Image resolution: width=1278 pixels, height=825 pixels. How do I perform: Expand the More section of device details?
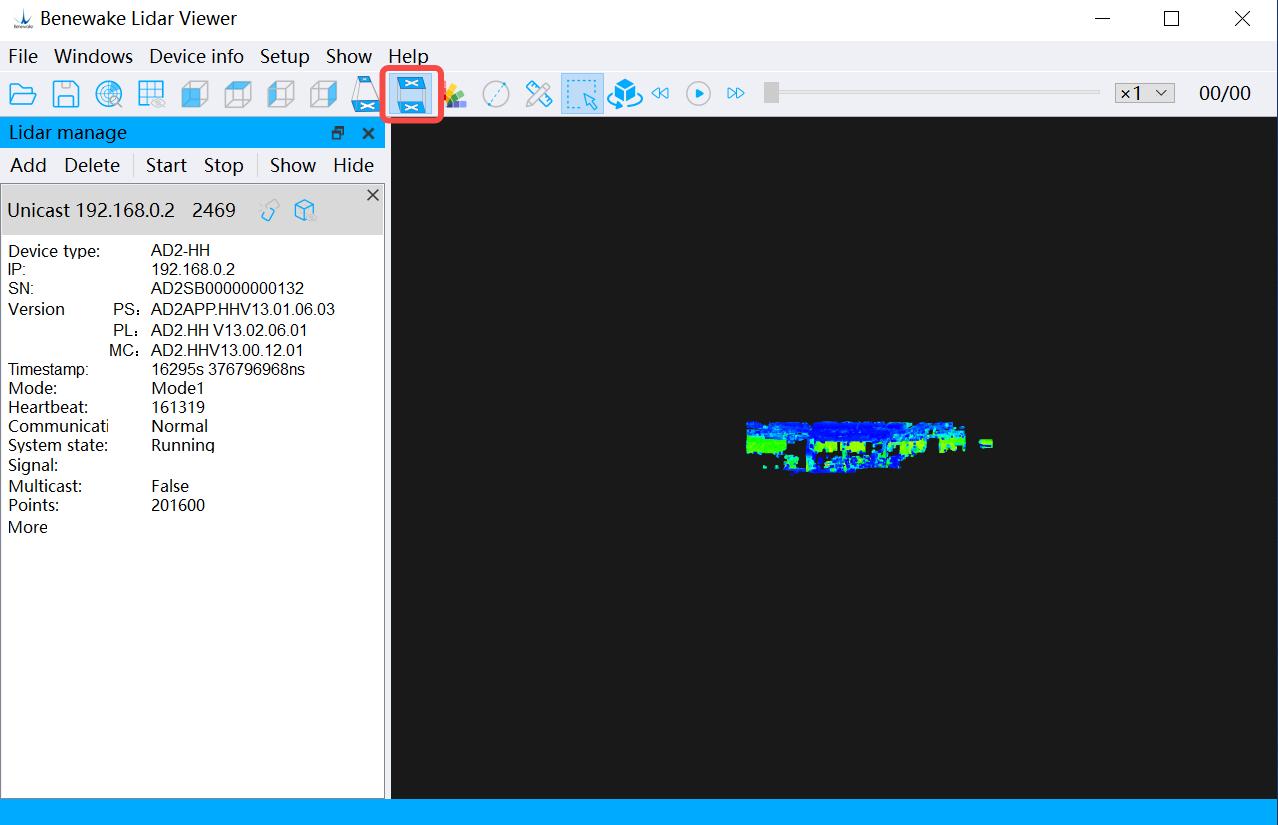coord(28,527)
